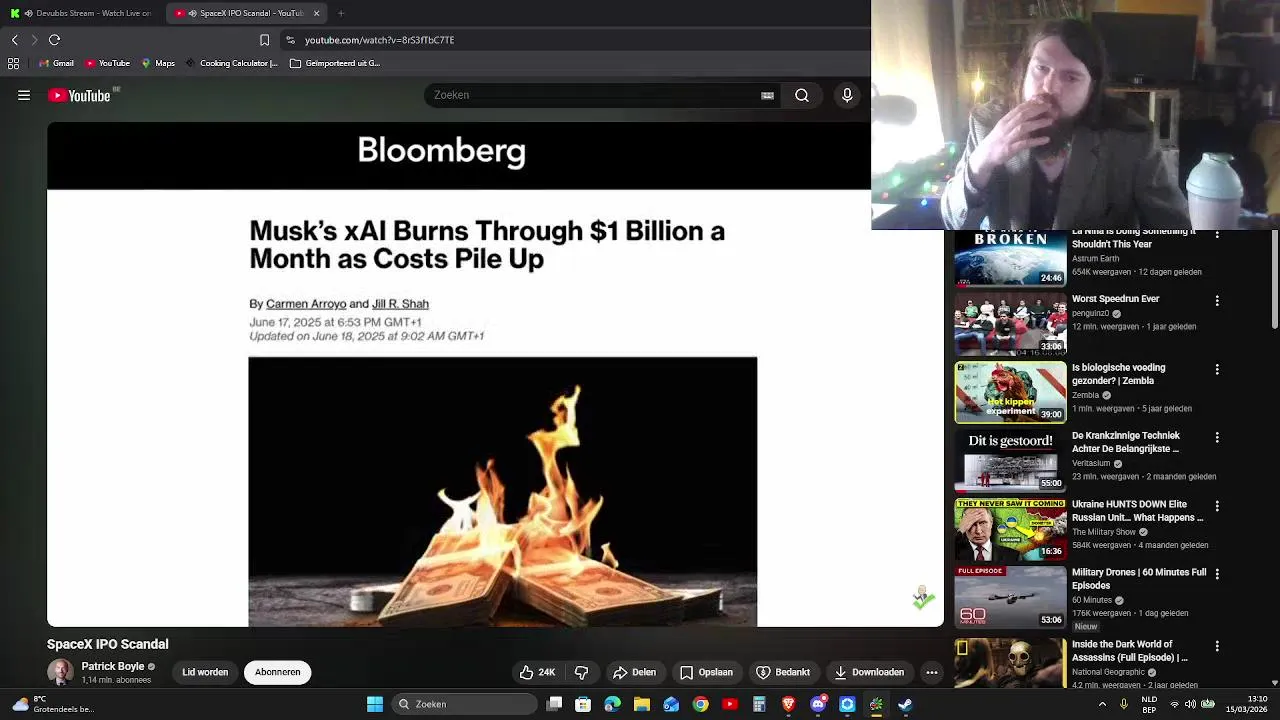Close the SpaceX IPO Scandal tab
This screenshot has width=1280, height=720.
tap(316, 13)
